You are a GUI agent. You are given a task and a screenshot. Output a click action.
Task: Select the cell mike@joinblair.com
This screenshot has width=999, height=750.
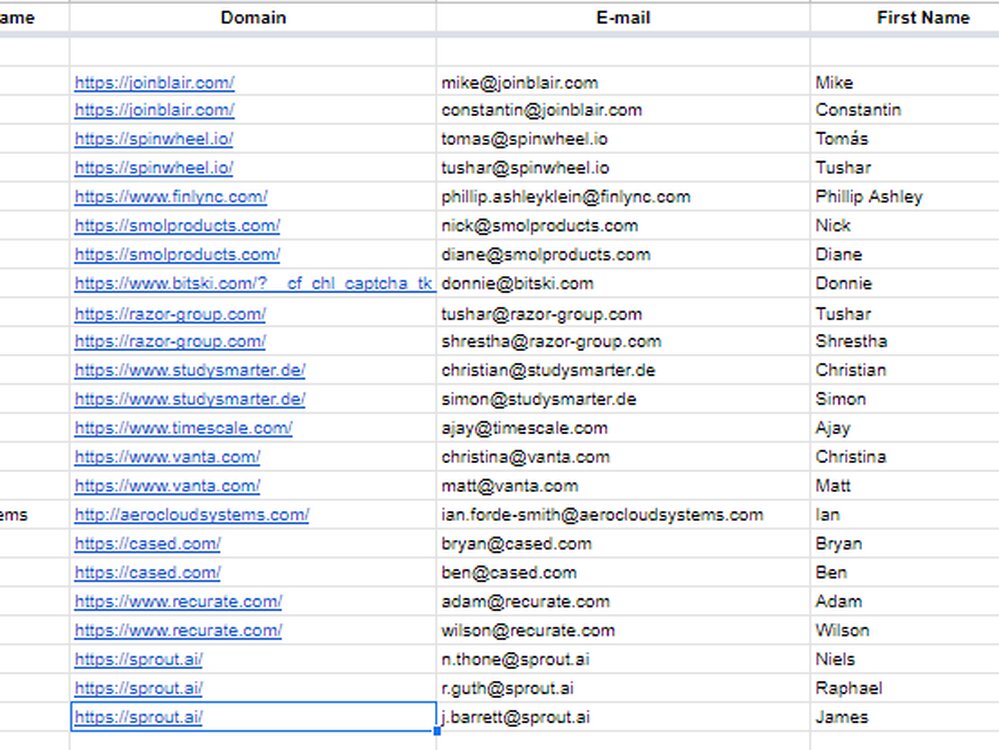click(623, 83)
